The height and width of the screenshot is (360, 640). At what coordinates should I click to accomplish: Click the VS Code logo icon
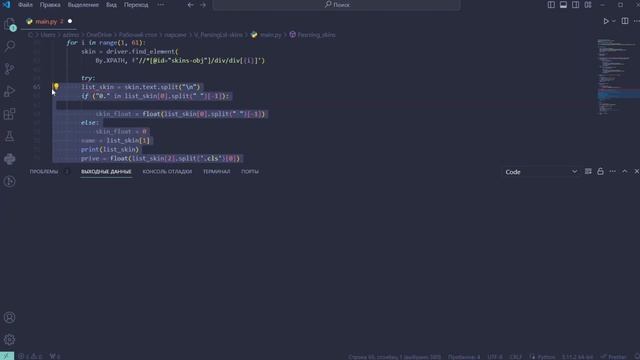[7, 5]
